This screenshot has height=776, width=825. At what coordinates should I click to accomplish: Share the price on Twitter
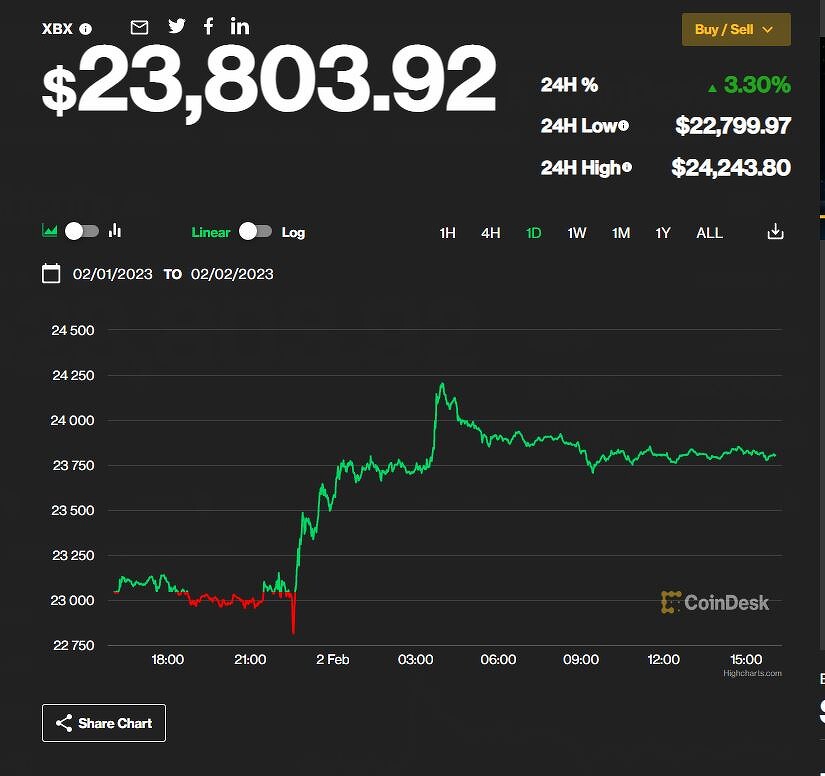(177, 27)
